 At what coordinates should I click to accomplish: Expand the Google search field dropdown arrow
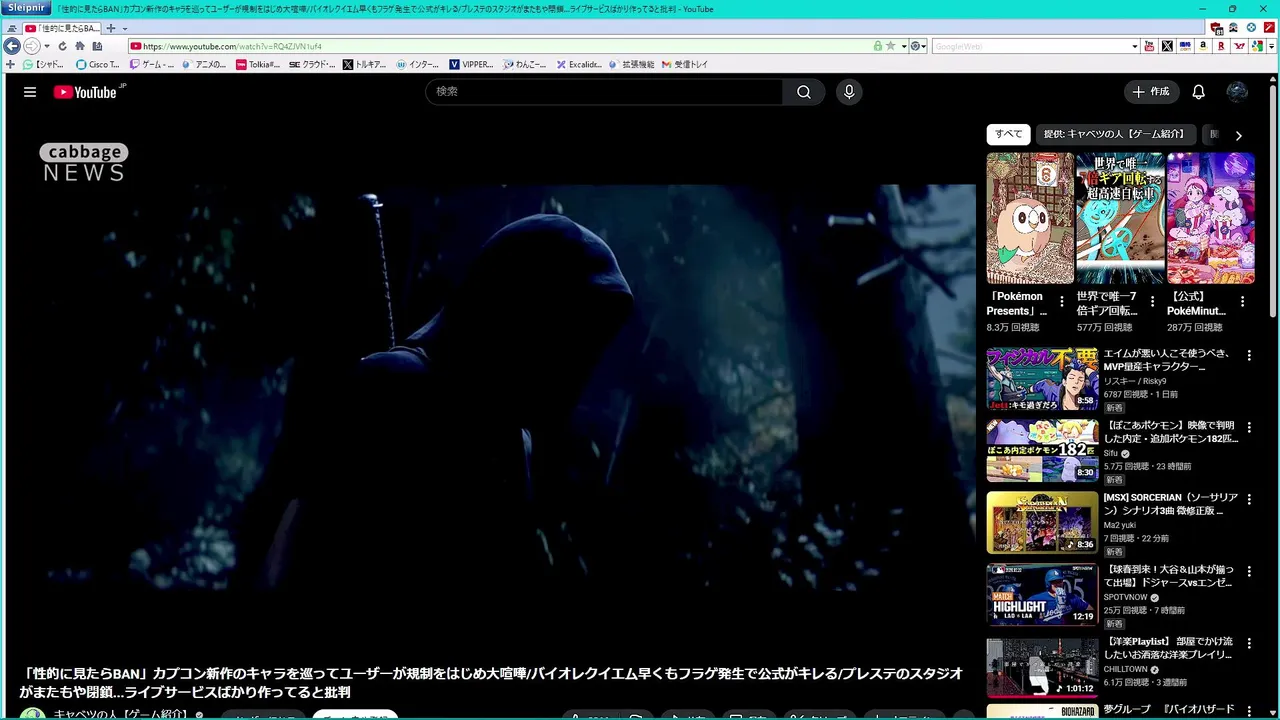tap(1135, 46)
